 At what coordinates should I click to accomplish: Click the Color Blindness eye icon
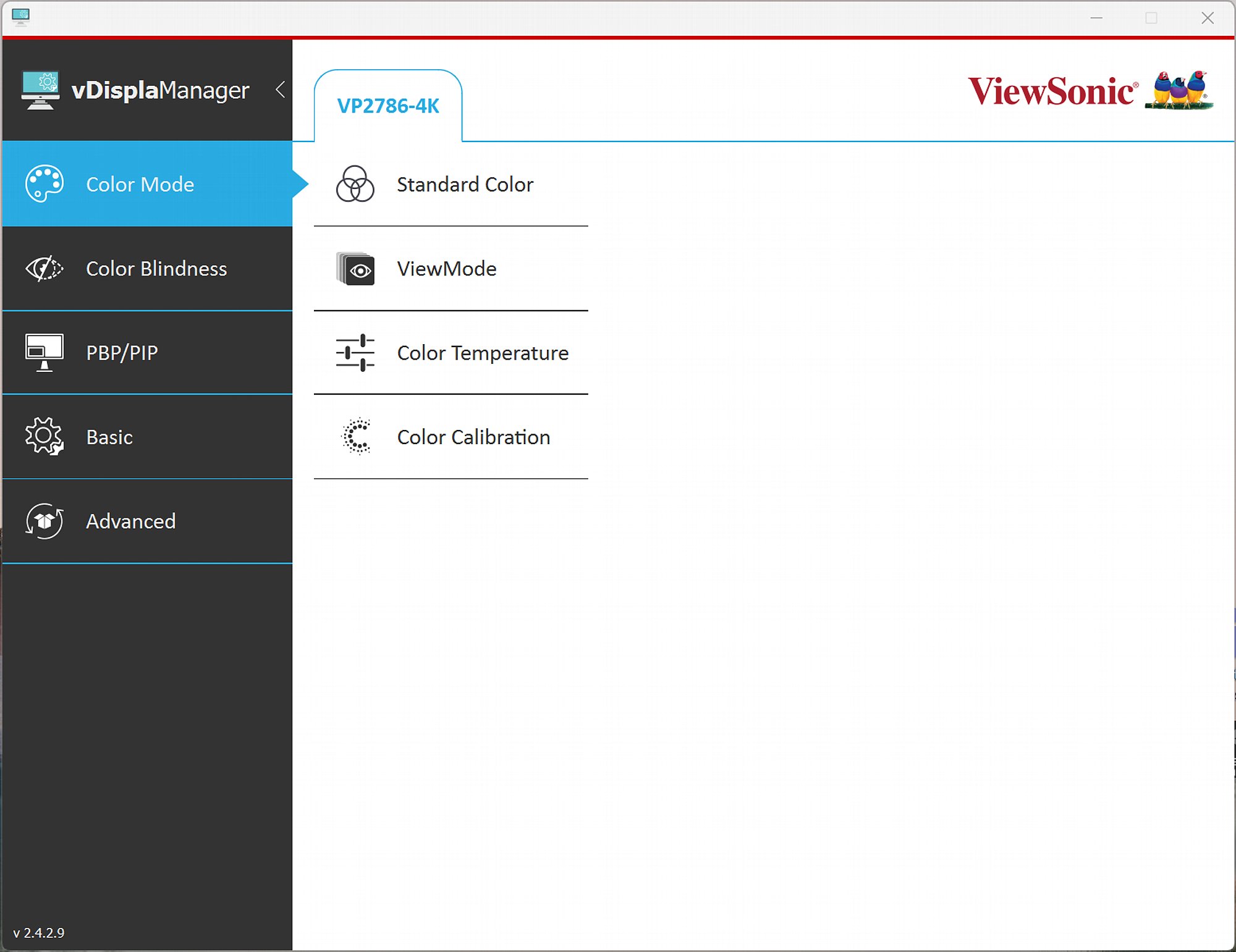44,268
